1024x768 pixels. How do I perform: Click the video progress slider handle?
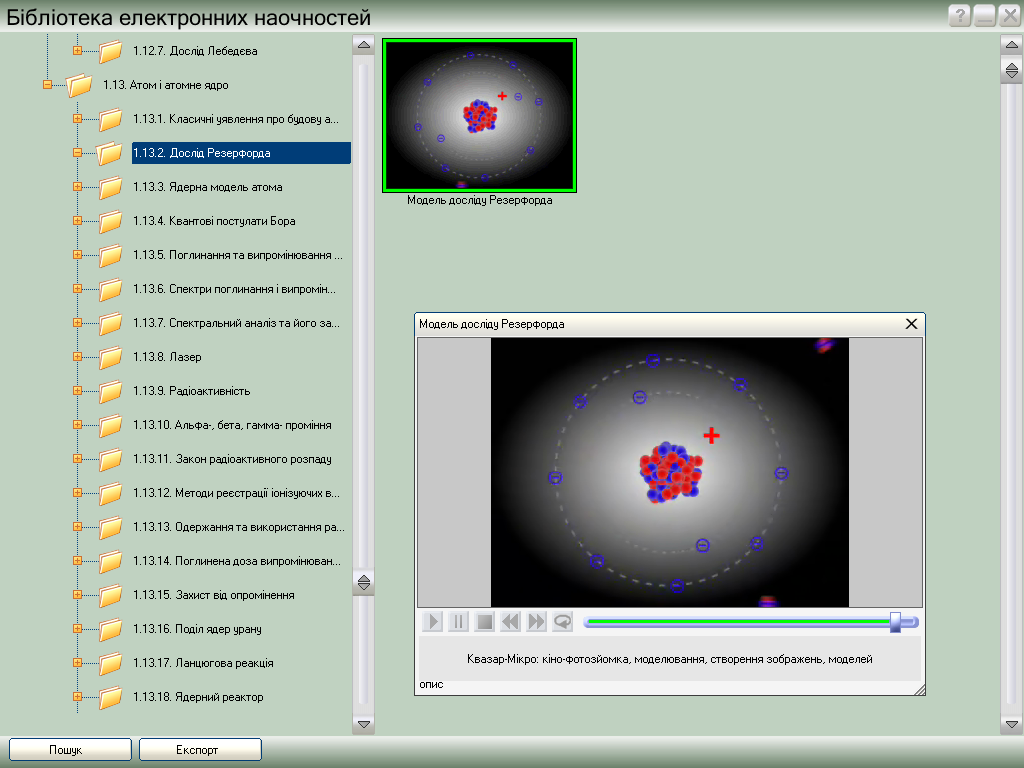[896, 622]
